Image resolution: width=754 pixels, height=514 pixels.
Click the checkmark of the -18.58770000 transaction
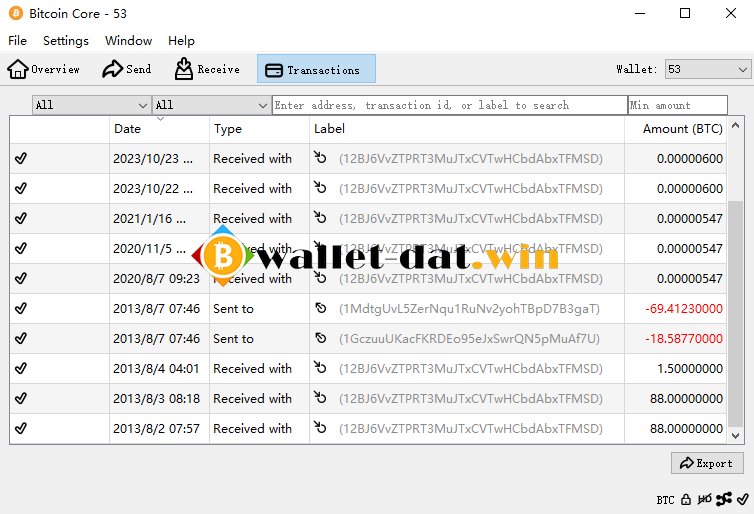[x=21, y=338]
